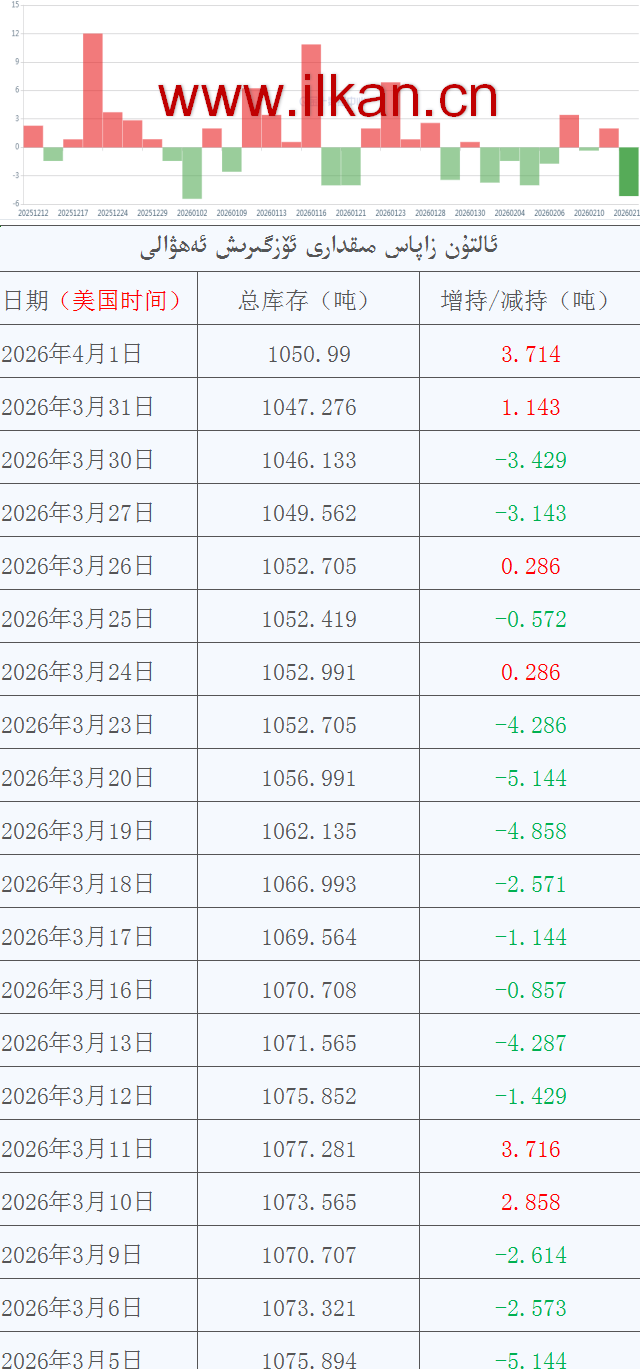Click the 总库存（吨） column header

coord(309,300)
